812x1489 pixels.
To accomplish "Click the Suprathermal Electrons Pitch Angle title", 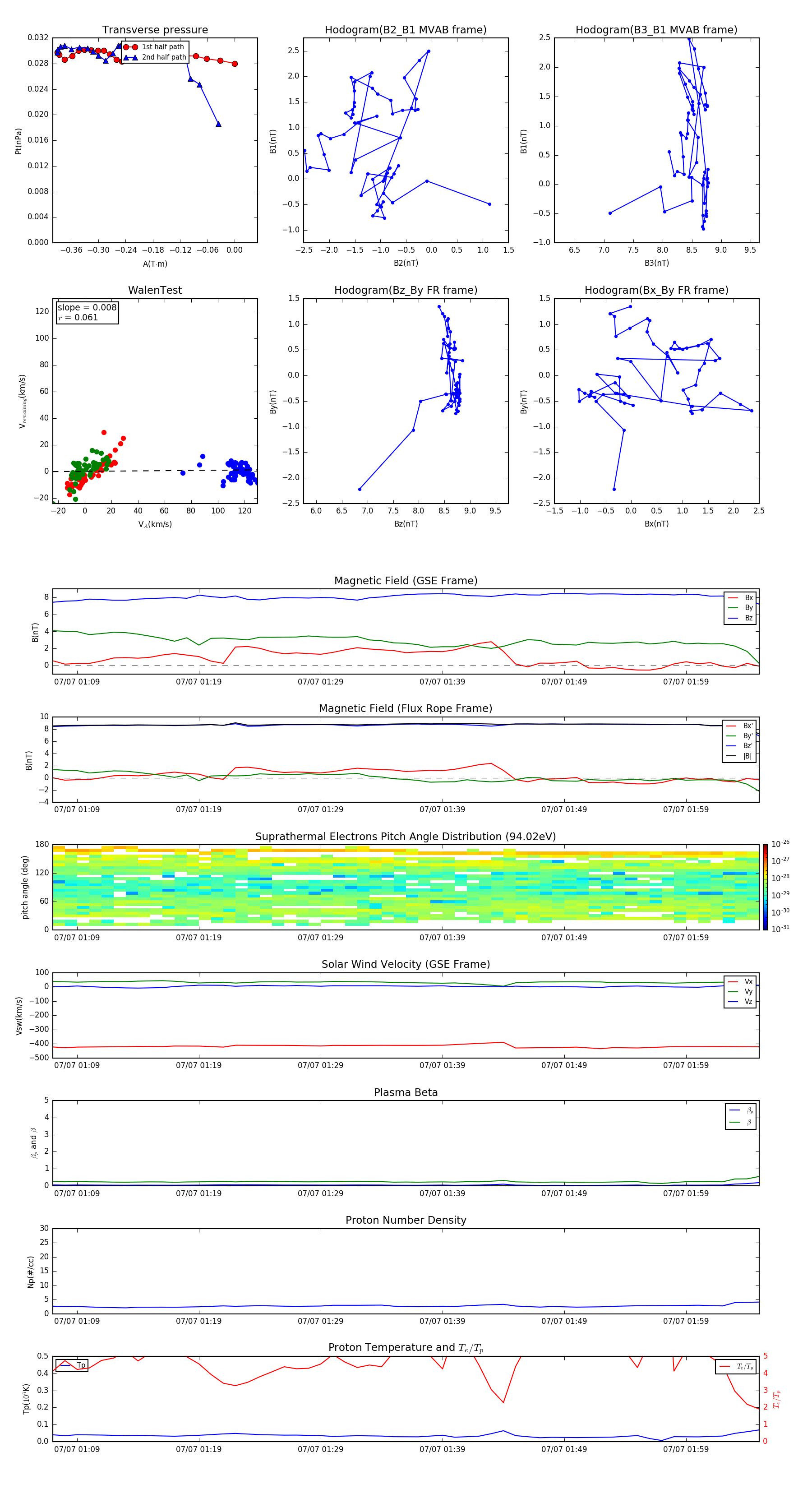I will coord(406,837).
